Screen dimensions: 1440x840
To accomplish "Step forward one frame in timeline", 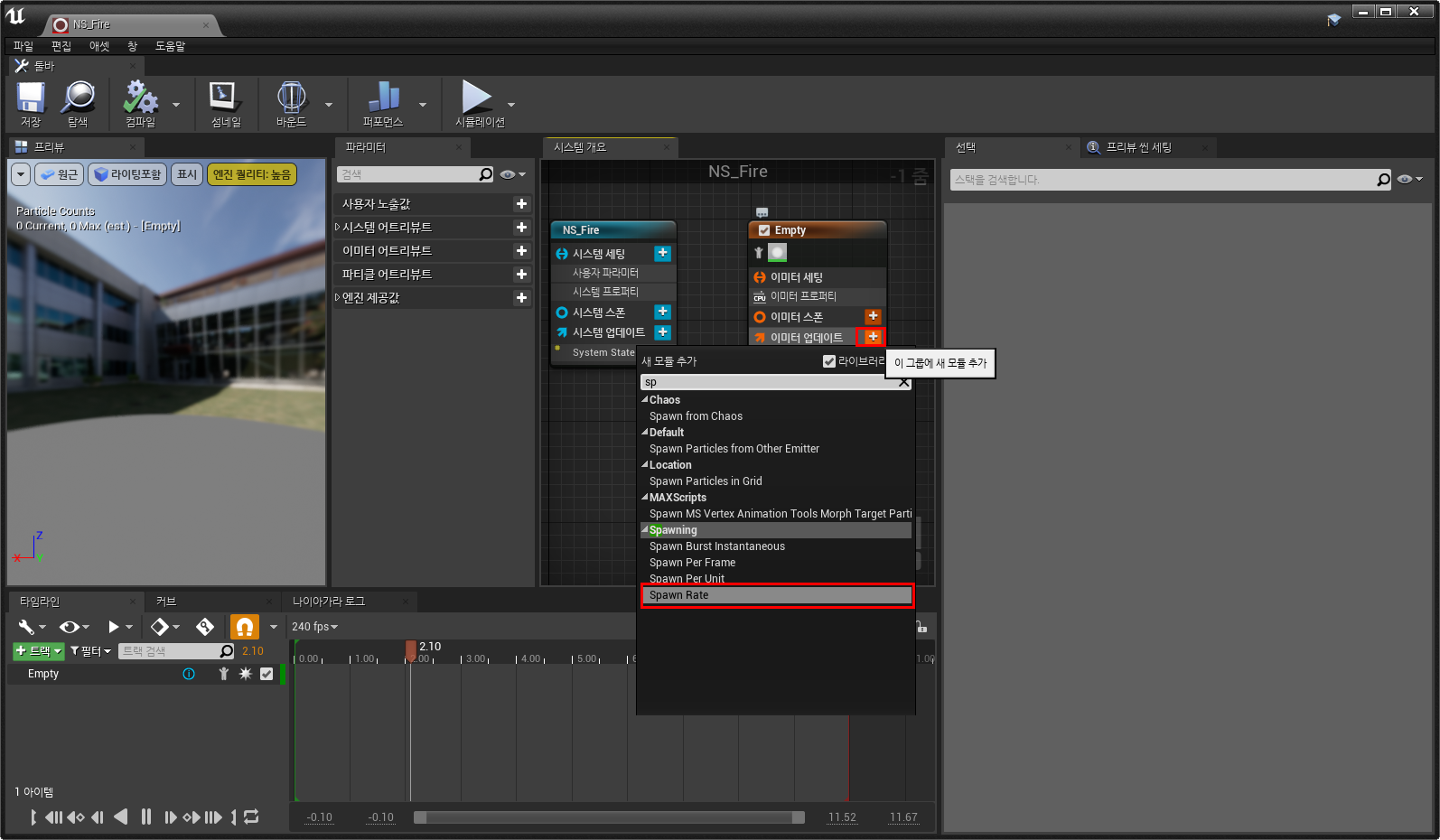I will [x=170, y=817].
